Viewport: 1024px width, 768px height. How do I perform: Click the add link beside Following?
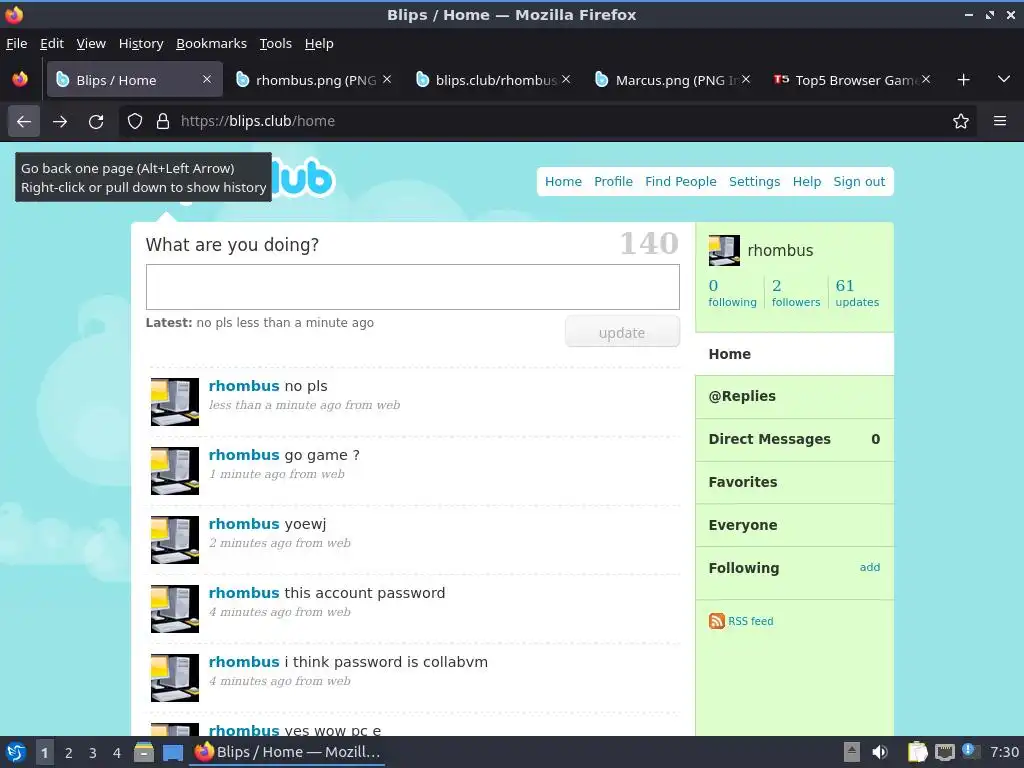pyautogui.click(x=869, y=568)
